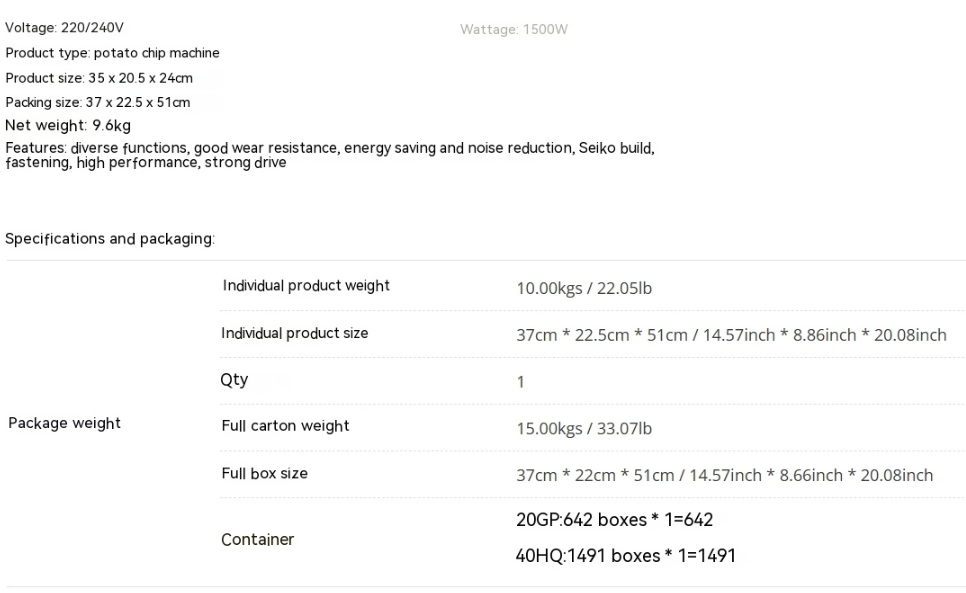Click the Package weight row label
The width and height of the screenshot is (966, 593).
[x=65, y=423]
